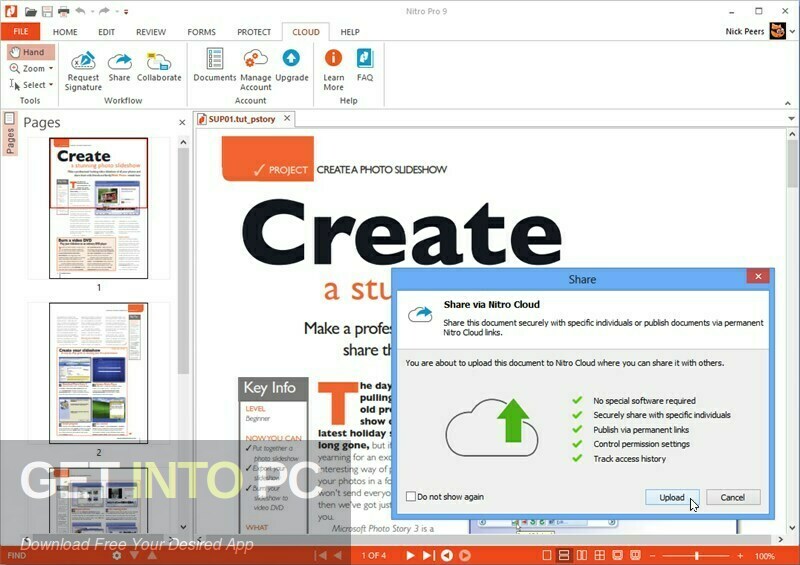The height and width of the screenshot is (565, 800).
Task: Click the next view circled arrow
Action: (x=465, y=555)
